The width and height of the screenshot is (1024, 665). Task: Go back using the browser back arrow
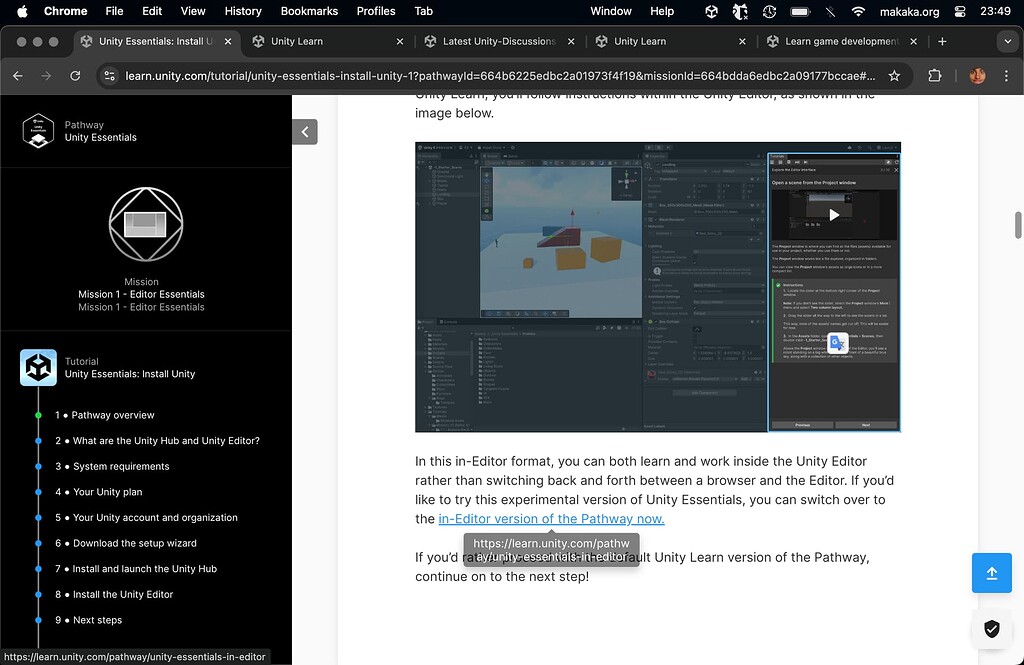17,75
